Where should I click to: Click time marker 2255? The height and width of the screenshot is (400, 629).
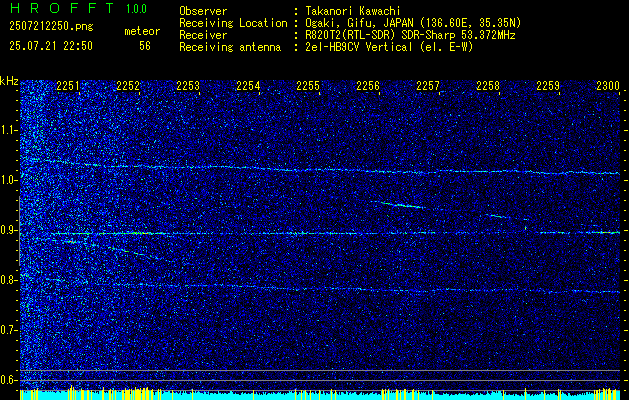coord(308,86)
